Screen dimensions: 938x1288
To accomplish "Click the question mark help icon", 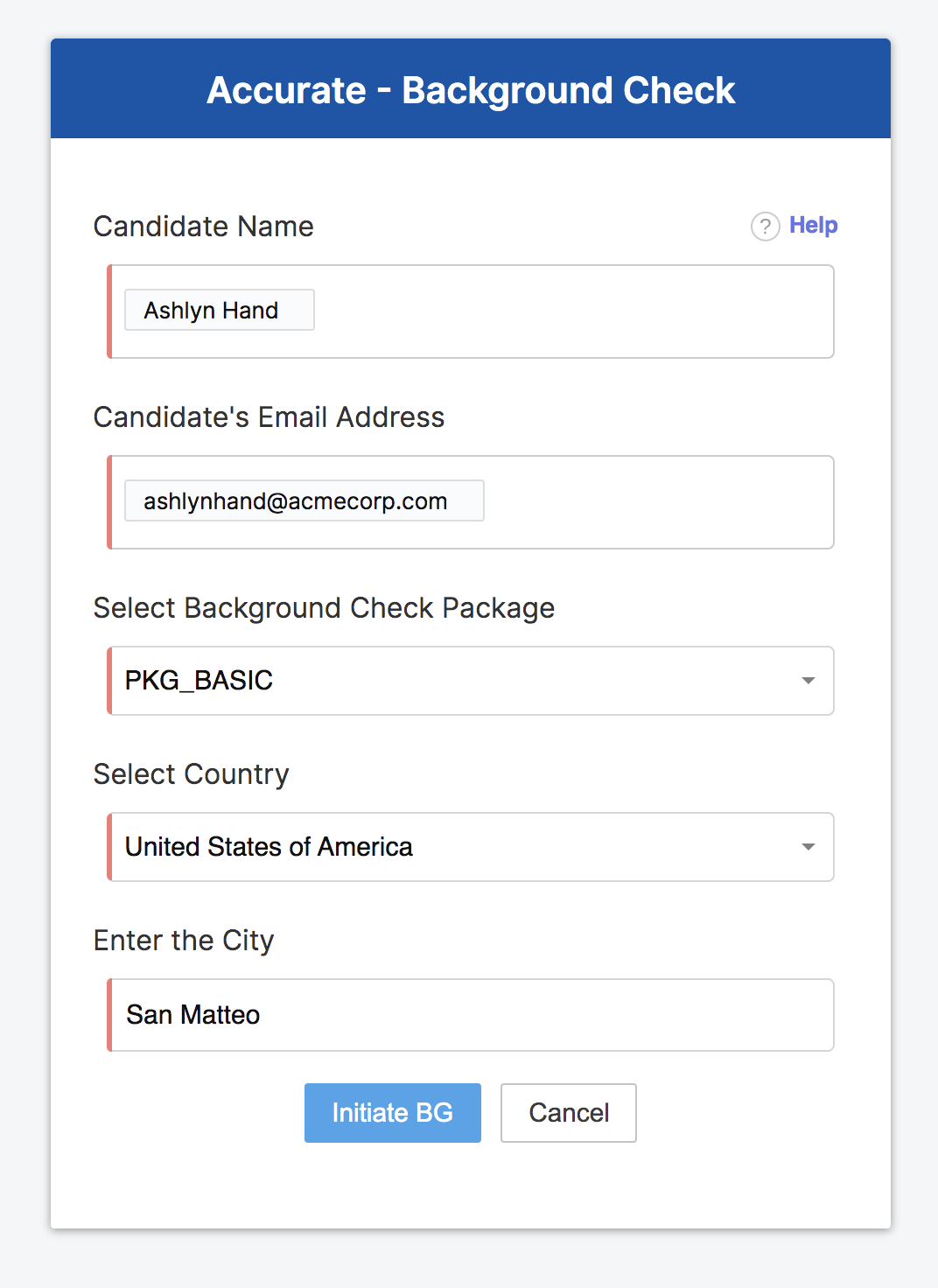I will tap(765, 227).
